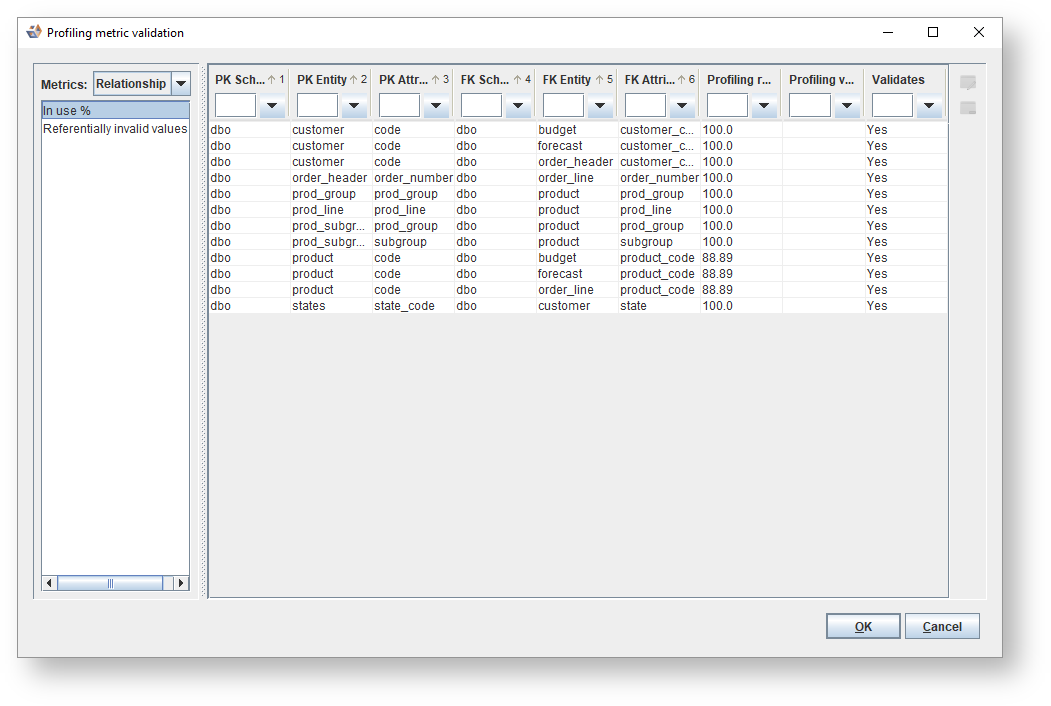This screenshot has width=1051, height=706.
Task: Select the 'order_header' FK Entity cell
Action: (577, 162)
